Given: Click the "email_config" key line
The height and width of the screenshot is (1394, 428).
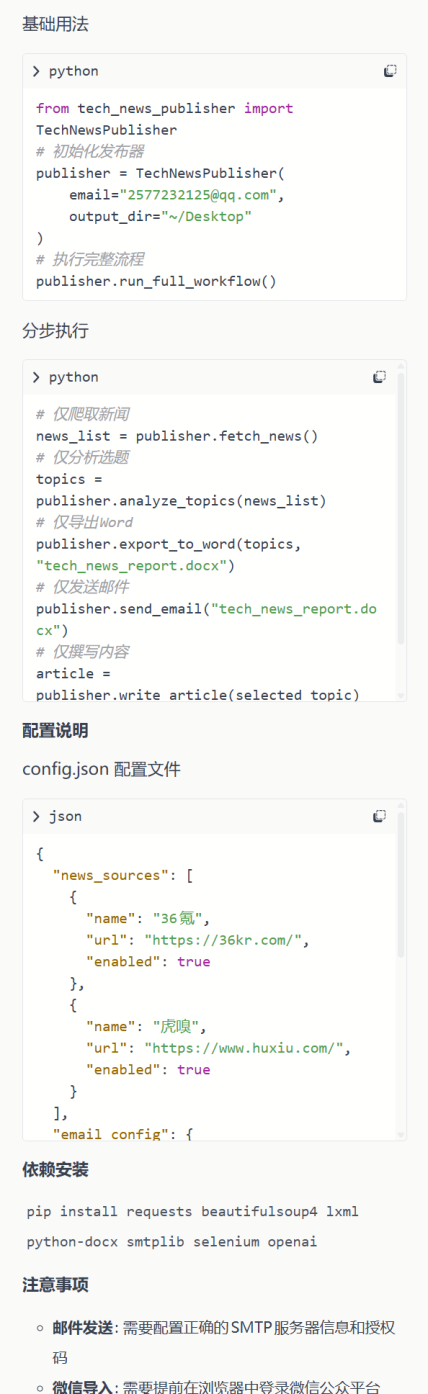Looking at the screenshot, I should [122, 1134].
